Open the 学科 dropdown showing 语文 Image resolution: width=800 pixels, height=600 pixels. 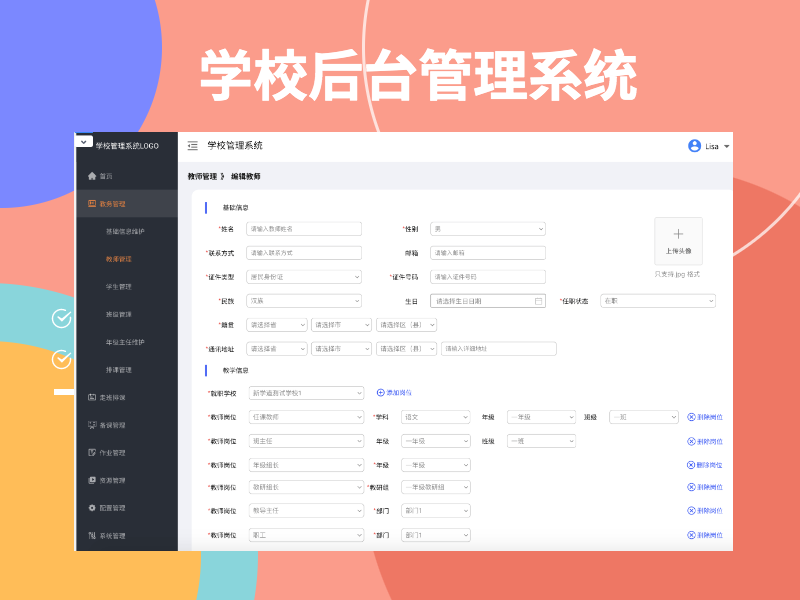click(x=436, y=417)
